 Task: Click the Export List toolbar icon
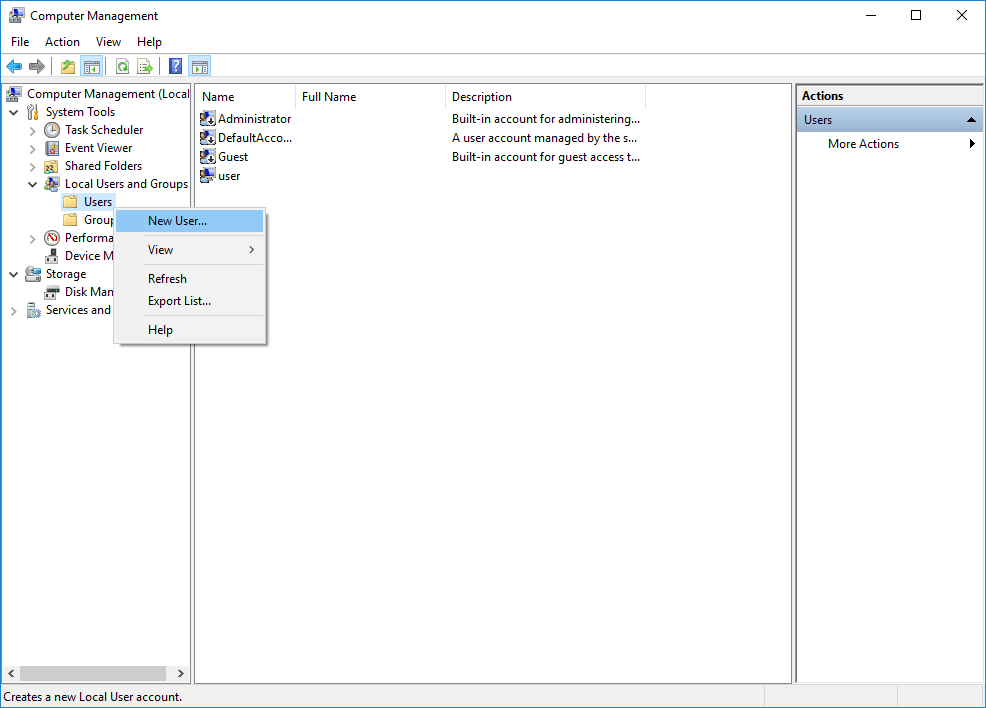pos(145,66)
